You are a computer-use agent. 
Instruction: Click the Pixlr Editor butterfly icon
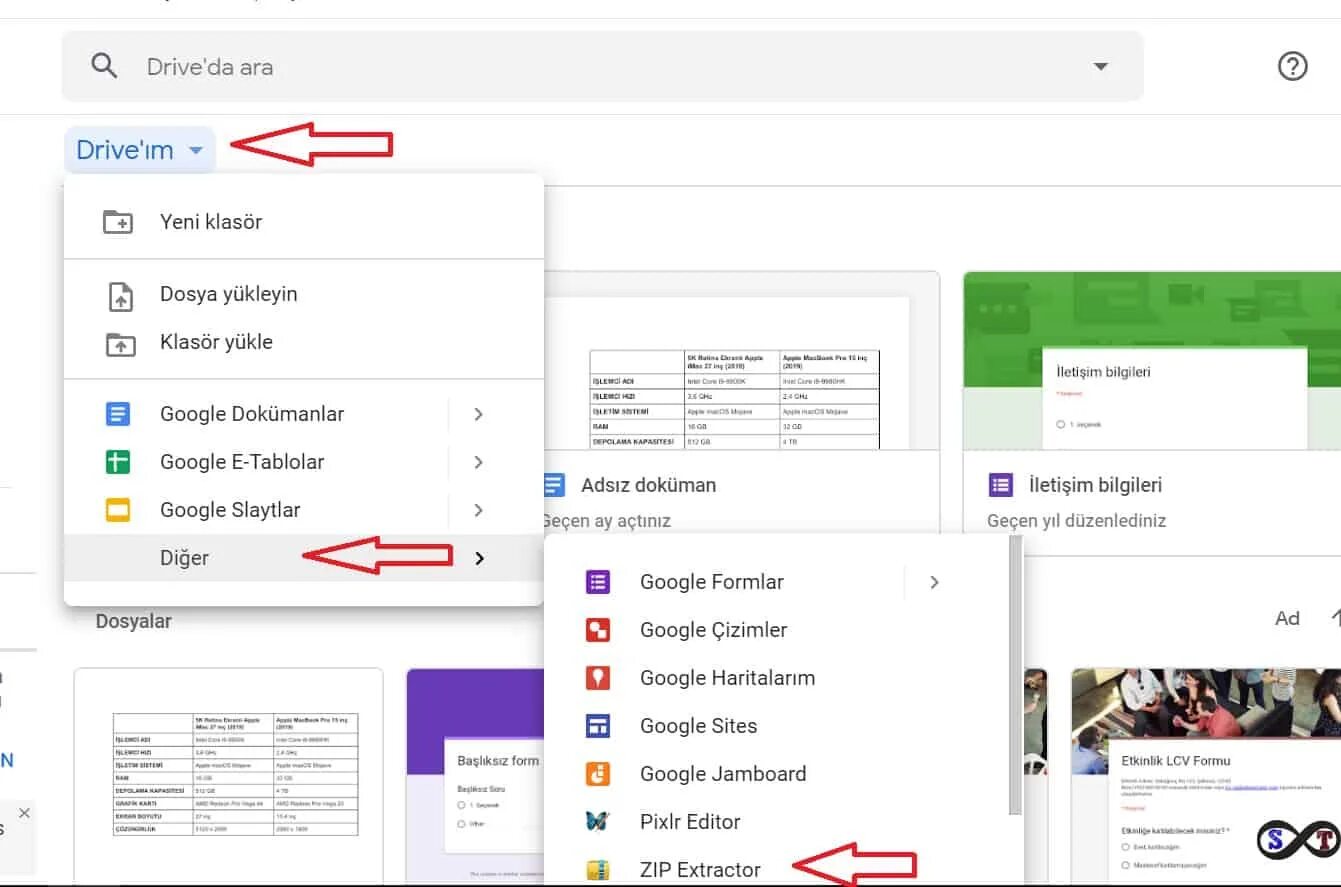click(x=598, y=822)
